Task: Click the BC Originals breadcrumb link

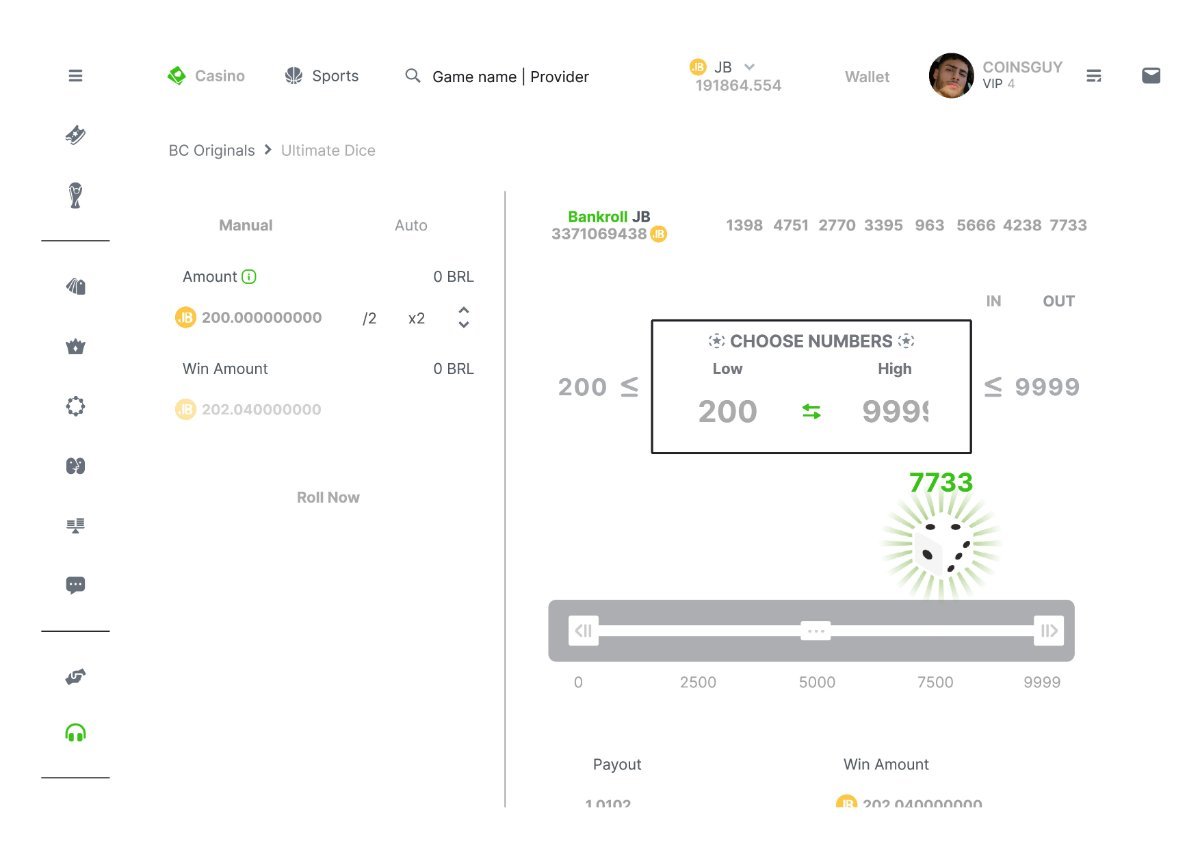Action: tap(211, 151)
